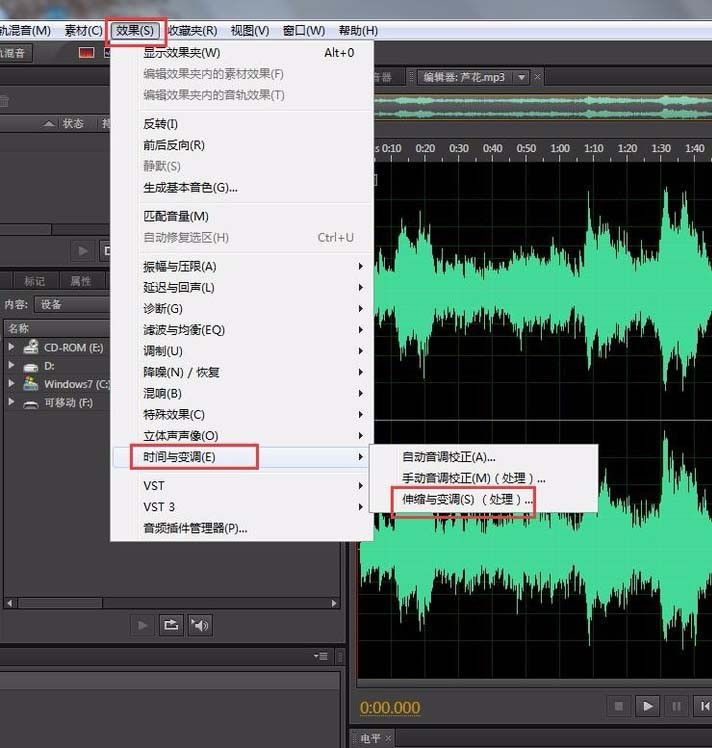Expand the 延迟与回声(L) submenu
Image resolution: width=712 pixels, height=748 pixels.
tap(242, 288)
